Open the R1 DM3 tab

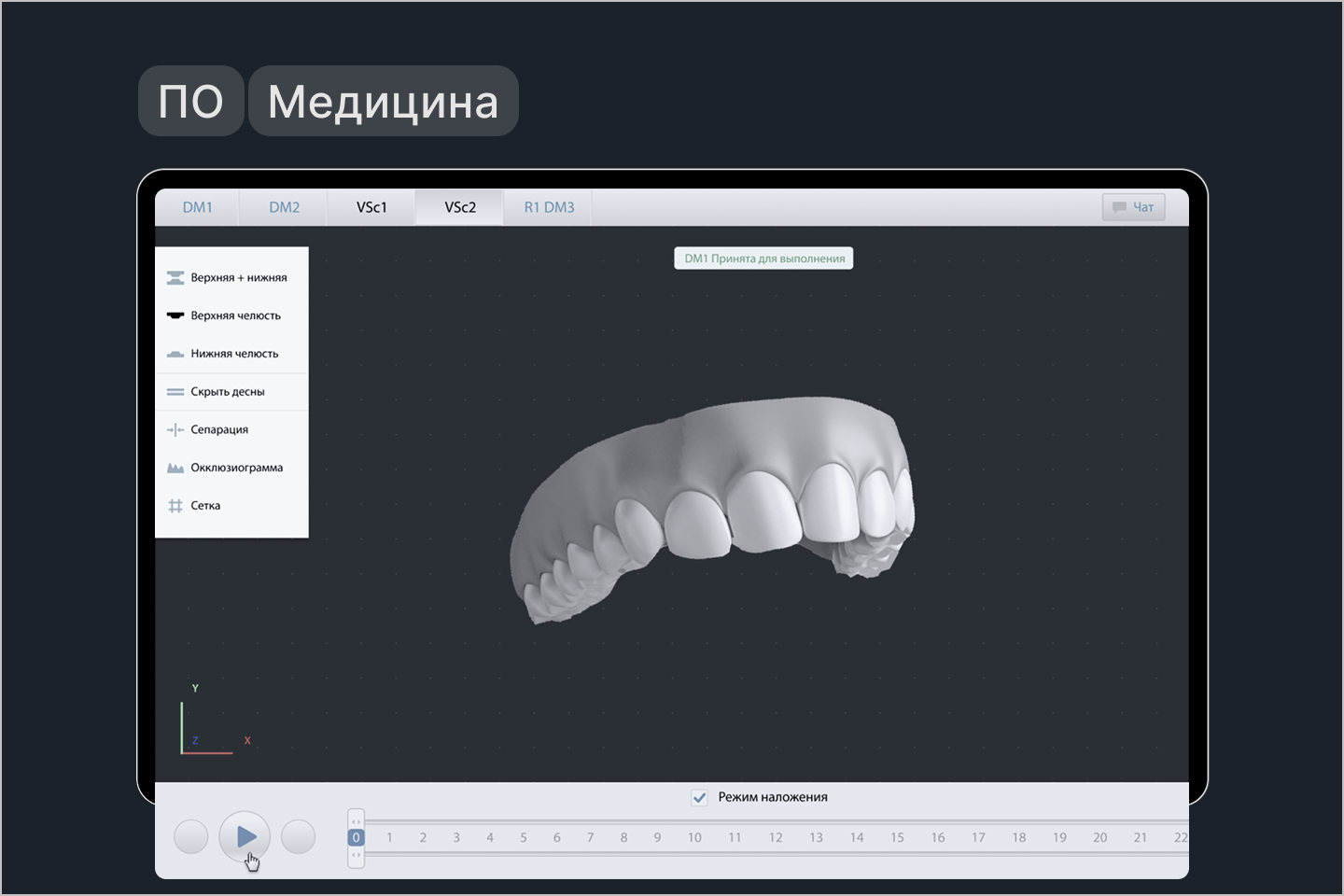pos(548,207)
